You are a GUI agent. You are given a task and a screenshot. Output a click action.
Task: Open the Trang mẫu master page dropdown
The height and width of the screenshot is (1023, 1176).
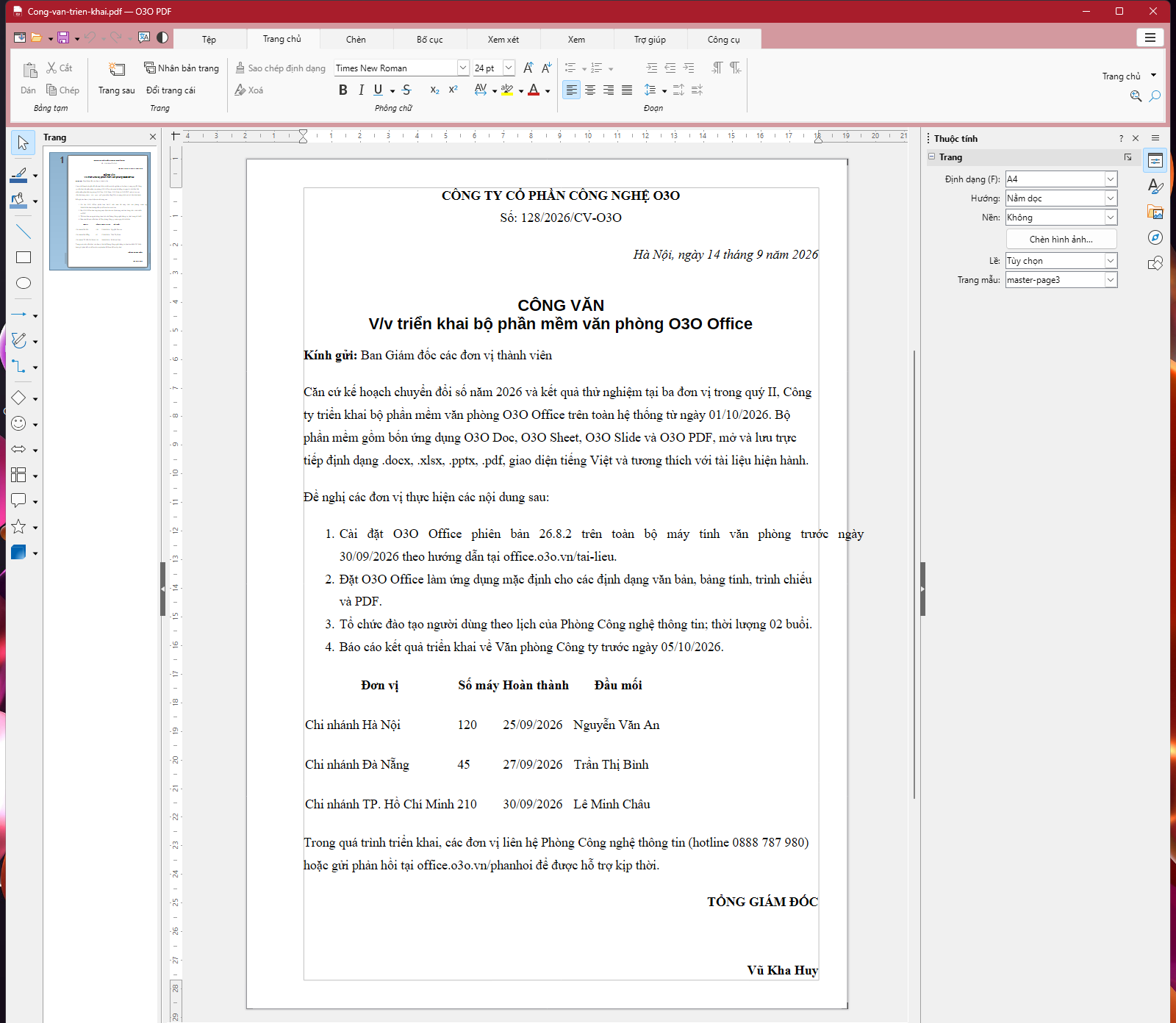point(1111,279)
